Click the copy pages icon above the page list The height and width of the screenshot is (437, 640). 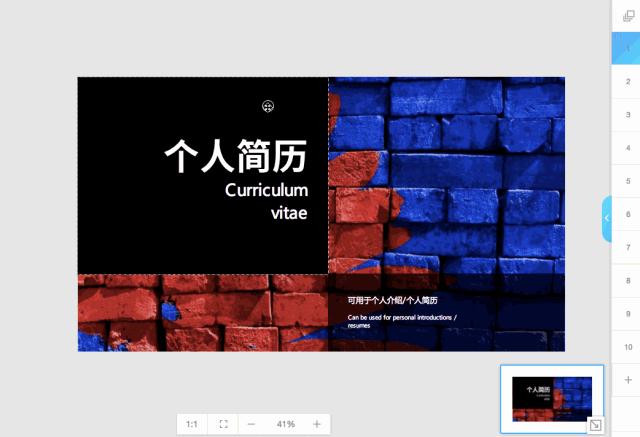click(x=628, y=16)
